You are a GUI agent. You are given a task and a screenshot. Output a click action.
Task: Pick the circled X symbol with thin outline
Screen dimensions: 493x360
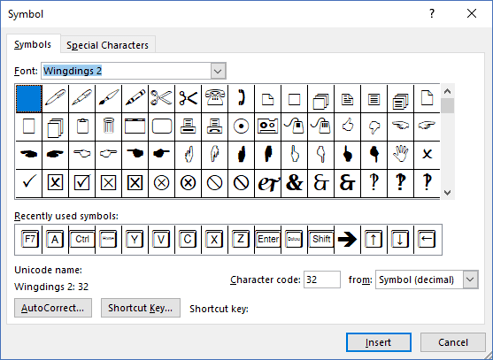pos(162,183)
